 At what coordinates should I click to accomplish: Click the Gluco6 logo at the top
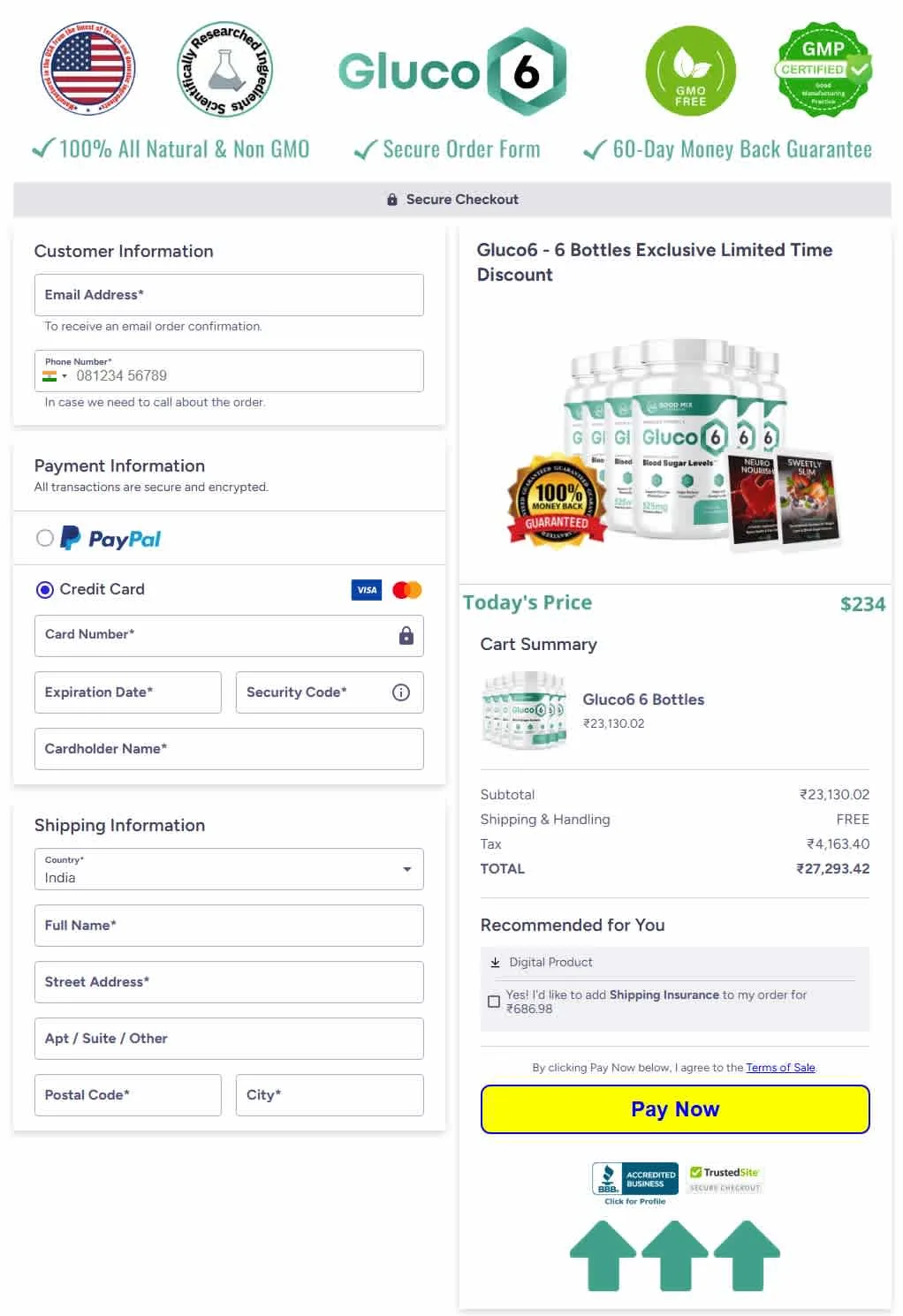452,71
